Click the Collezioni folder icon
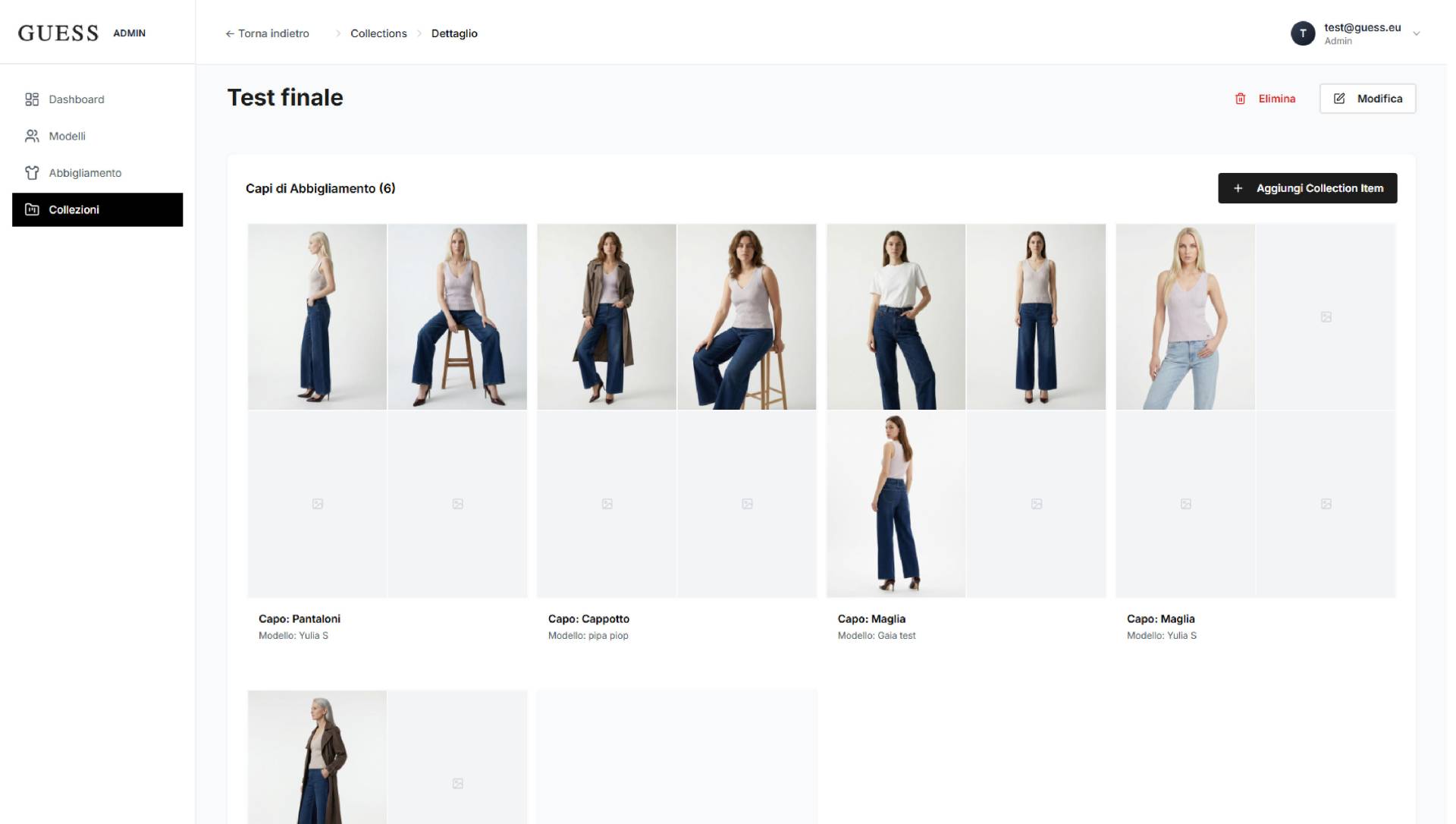The width and height of the screenshot is (1456, 824). pos(32,209)
